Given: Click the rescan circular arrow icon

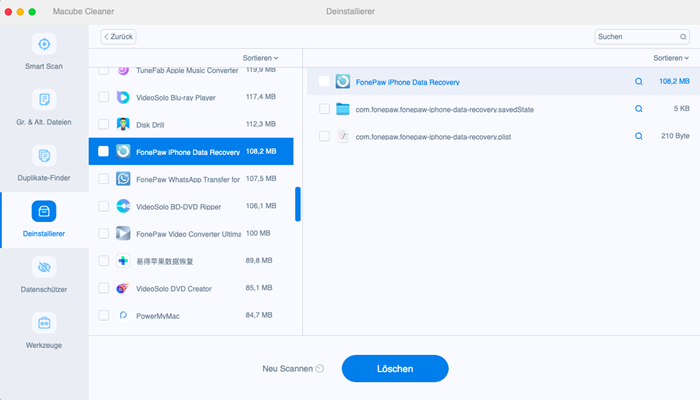Looking at the screenshot, I should point(320,369).
